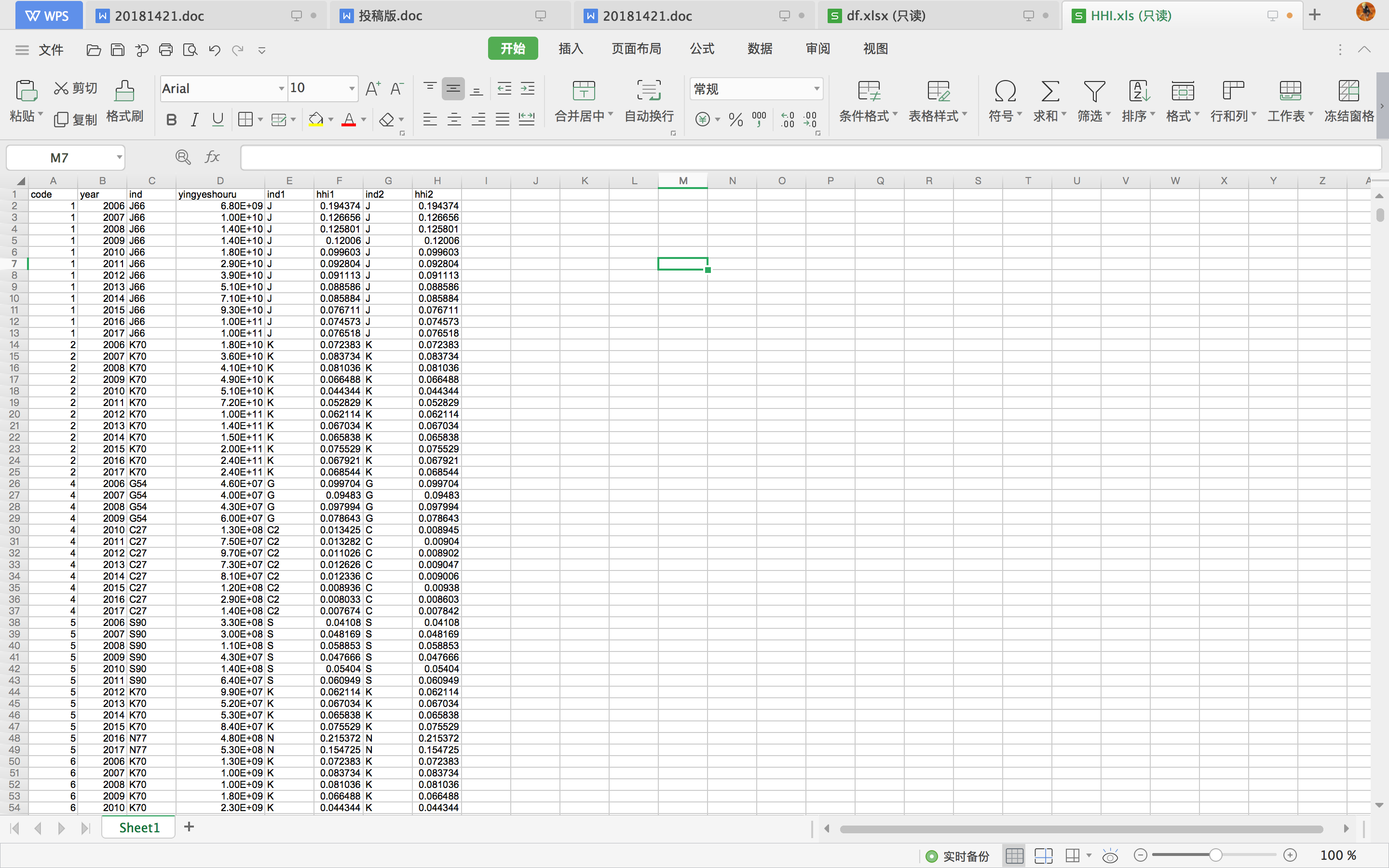
Task: Toggle bold formatting
Action: [171, 120]
